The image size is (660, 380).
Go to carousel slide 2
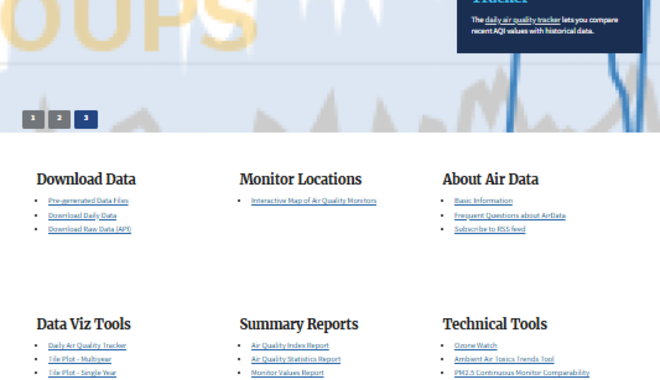click(59, 120)
